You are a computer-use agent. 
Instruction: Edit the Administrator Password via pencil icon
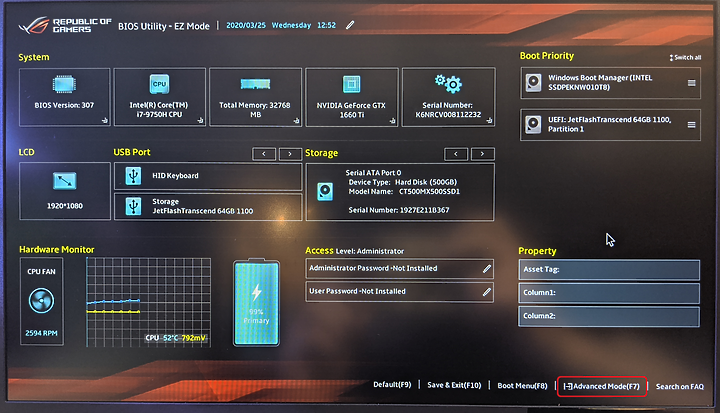tap(487, 269)
